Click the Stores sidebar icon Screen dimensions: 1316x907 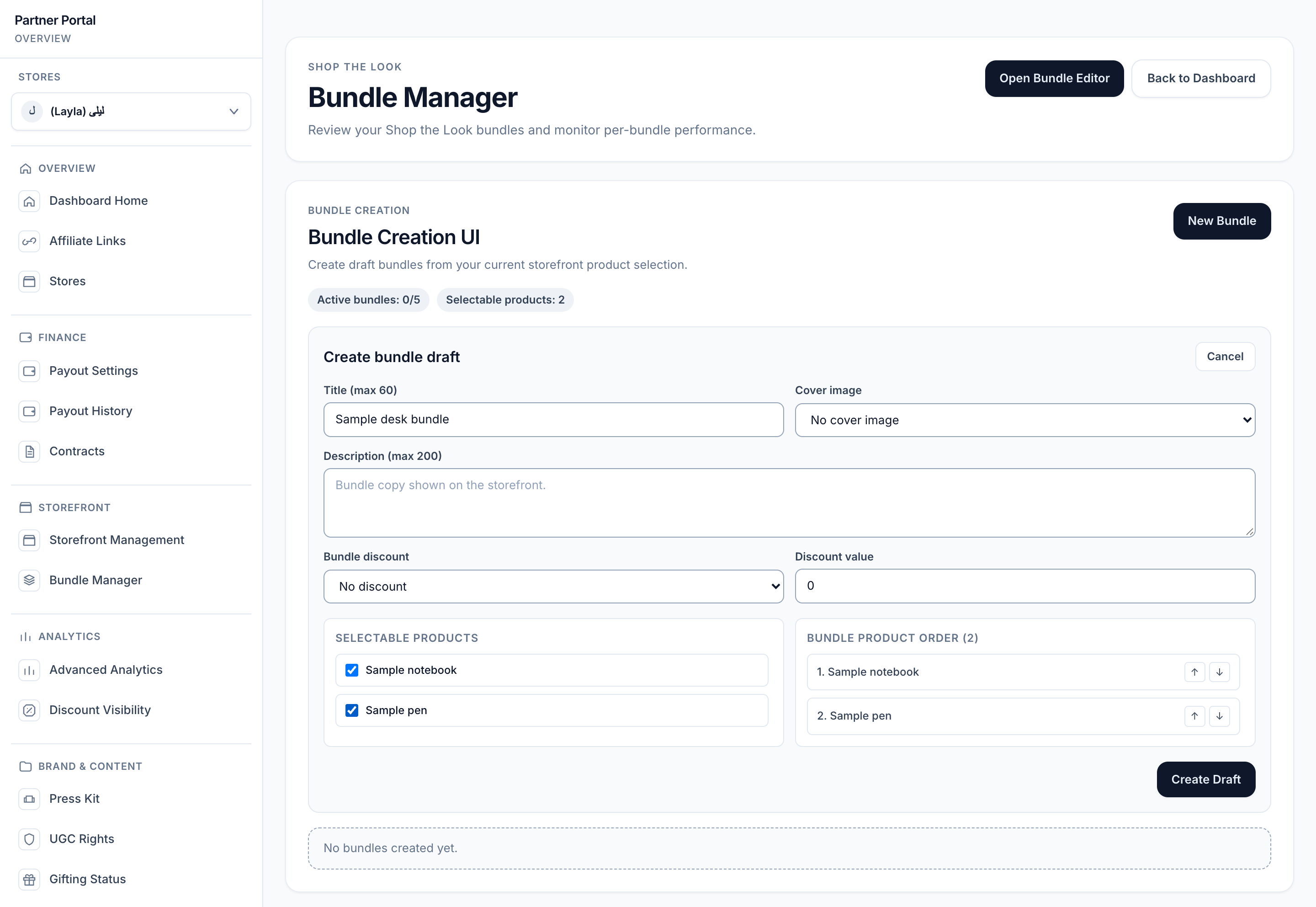coord(29,281)
